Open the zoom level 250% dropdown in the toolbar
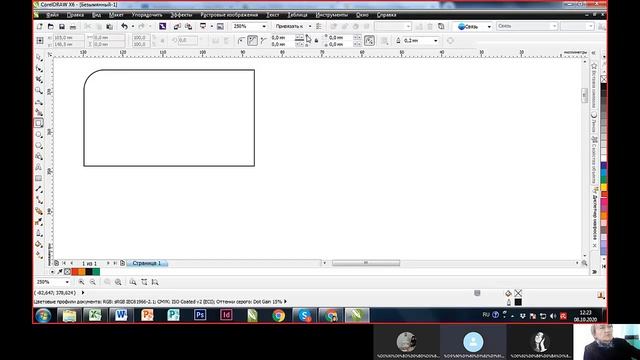 click(264, 26)
